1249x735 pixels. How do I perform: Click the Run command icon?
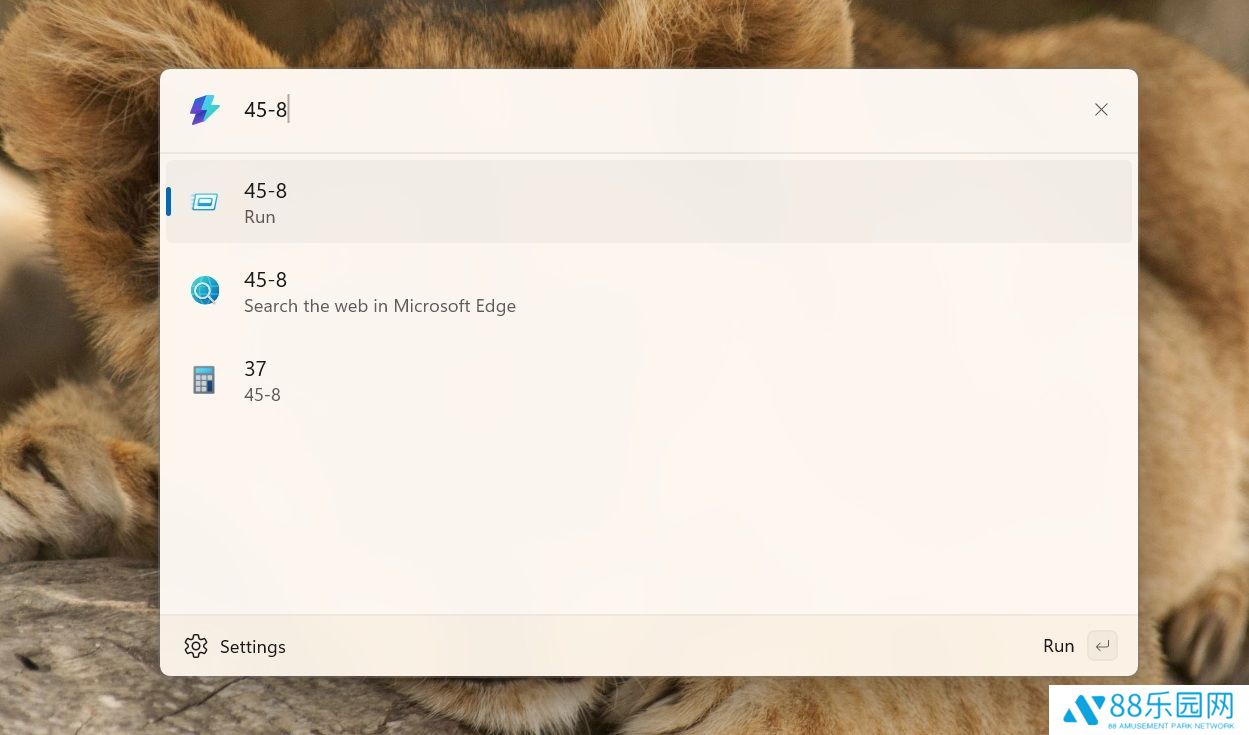tap(204, 202)
